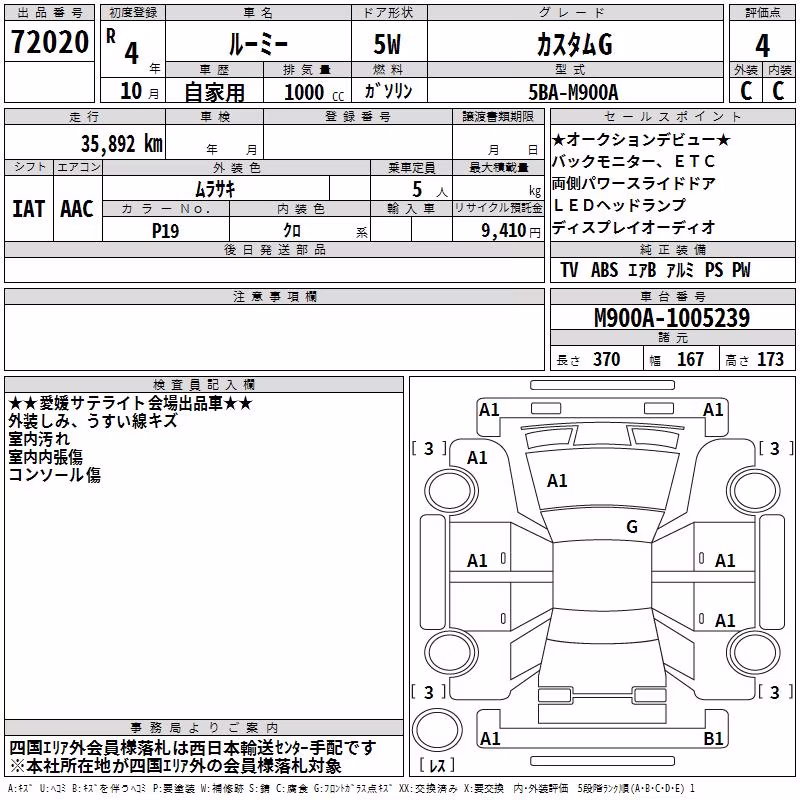
Task: Click PW in the equipment row
Action: [x=741, y=269]
